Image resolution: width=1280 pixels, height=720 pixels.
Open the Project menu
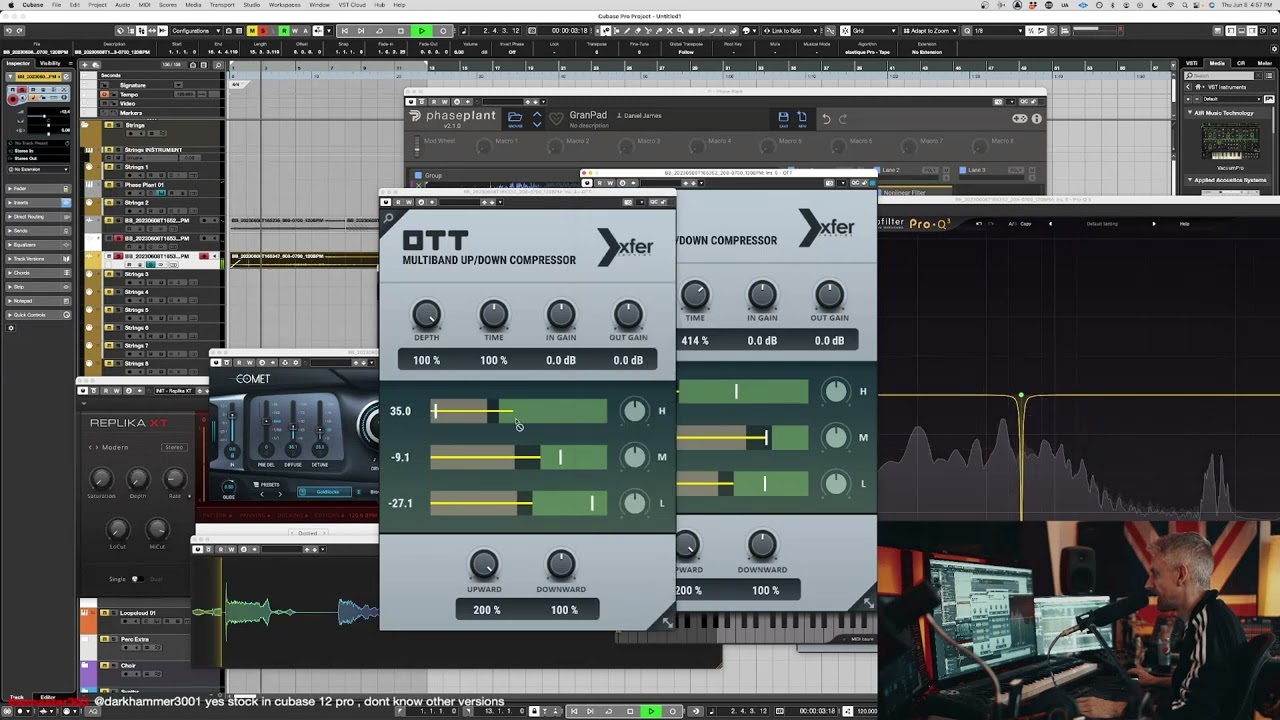(x=97, y=5)
